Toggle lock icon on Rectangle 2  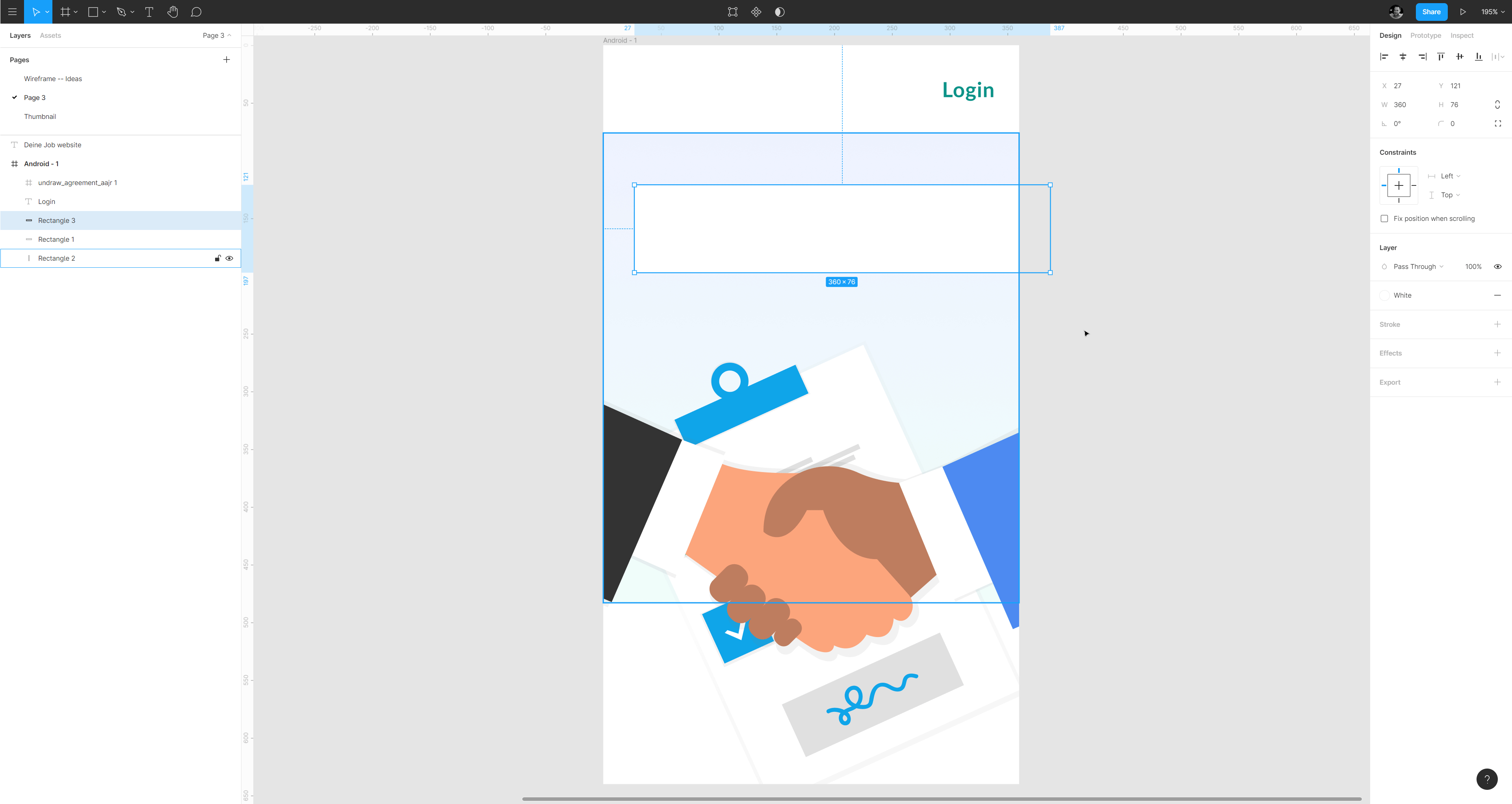click(x=217, y=258)
